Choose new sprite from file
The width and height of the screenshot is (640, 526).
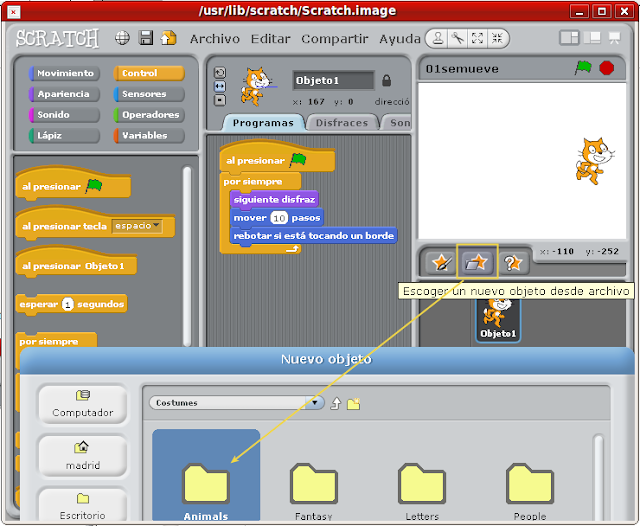[x=477, y=262]
